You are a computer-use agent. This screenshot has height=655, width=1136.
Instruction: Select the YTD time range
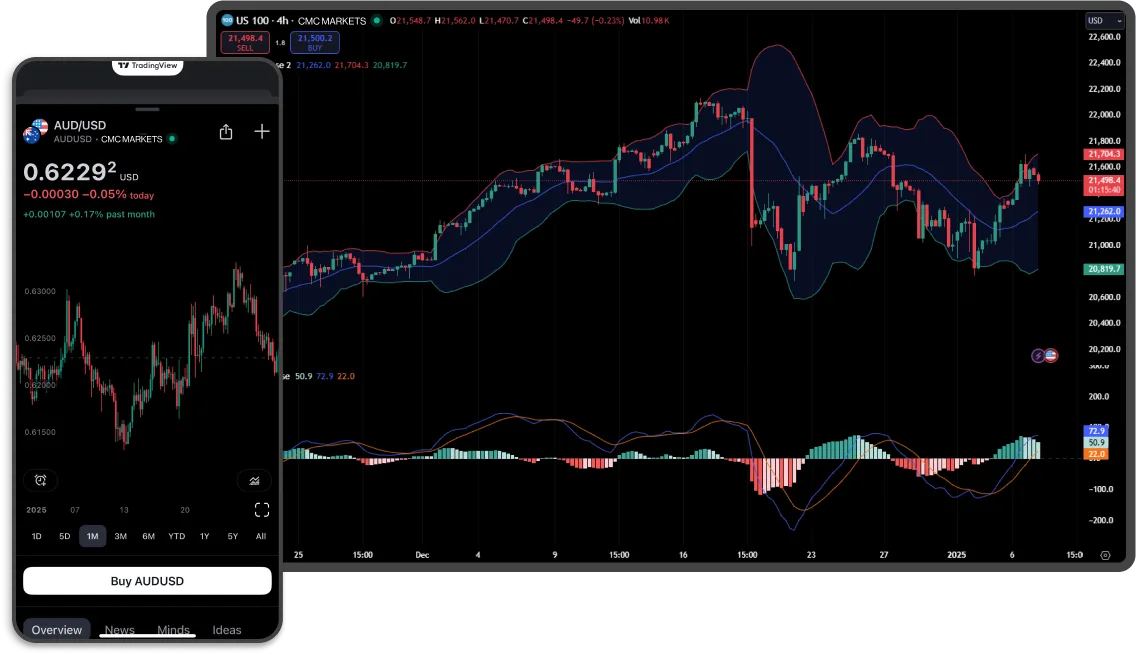point(176,536)
